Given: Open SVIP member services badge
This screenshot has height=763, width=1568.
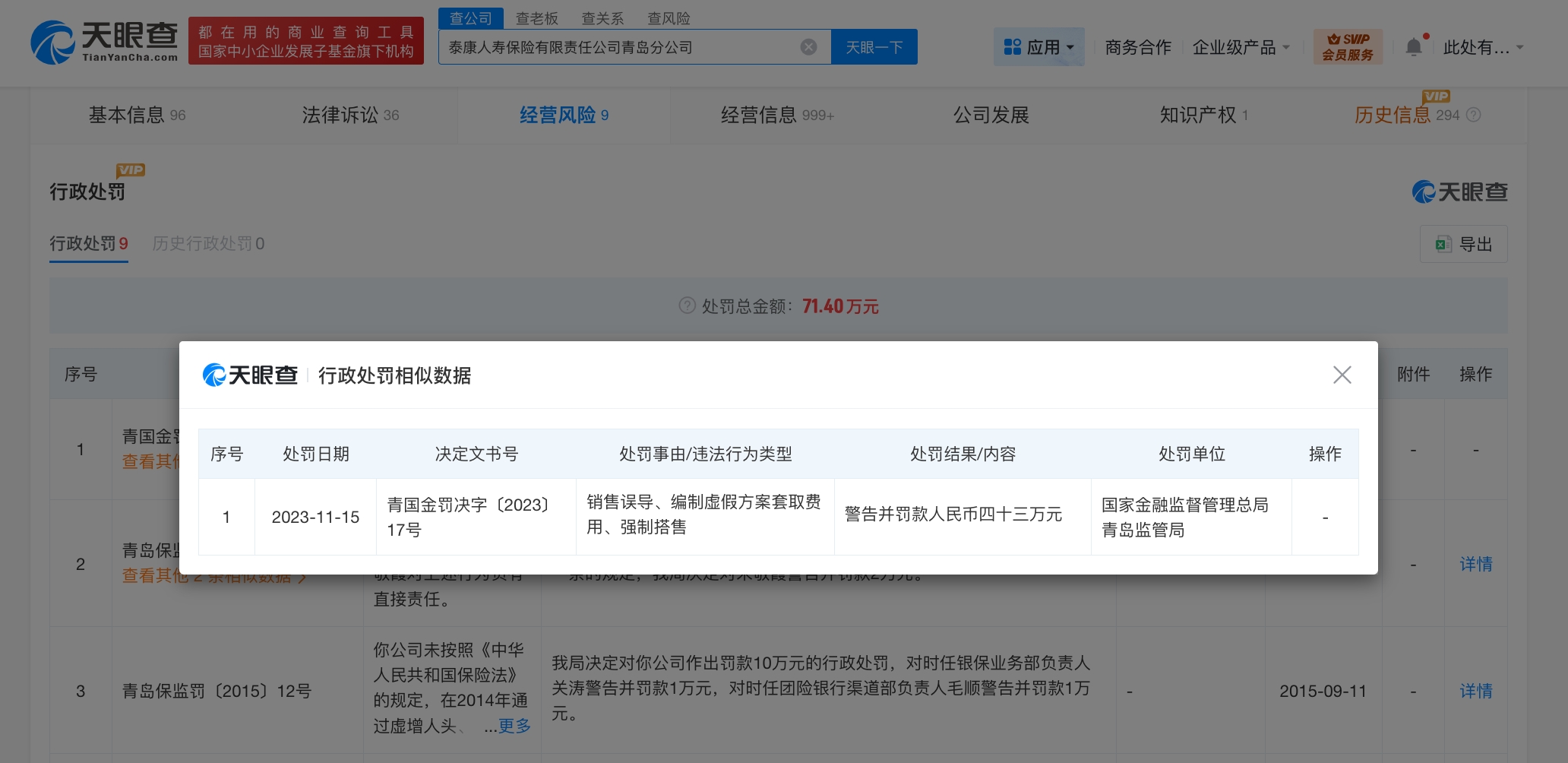Looking at the screenshot, I should pos(1348,47).
